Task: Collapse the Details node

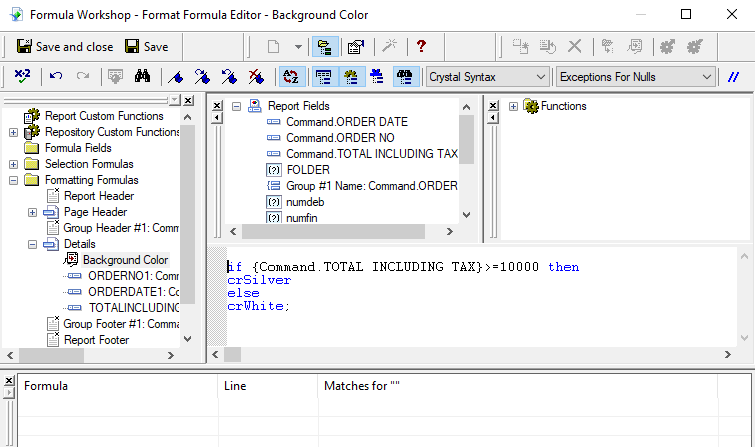Action: (x=32, y=244)
